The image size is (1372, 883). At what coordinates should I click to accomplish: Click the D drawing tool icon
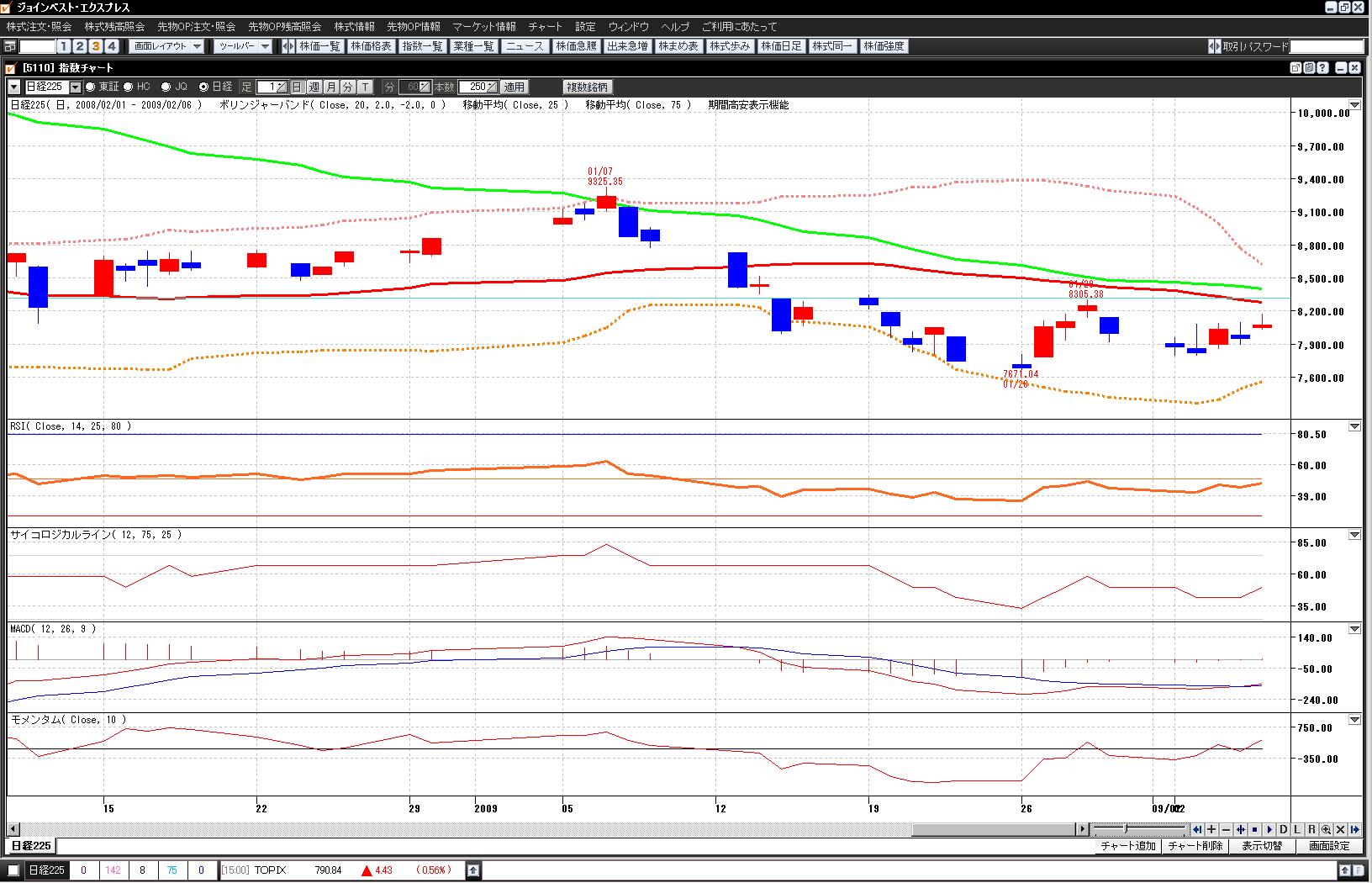click(x=1283, y=829)
